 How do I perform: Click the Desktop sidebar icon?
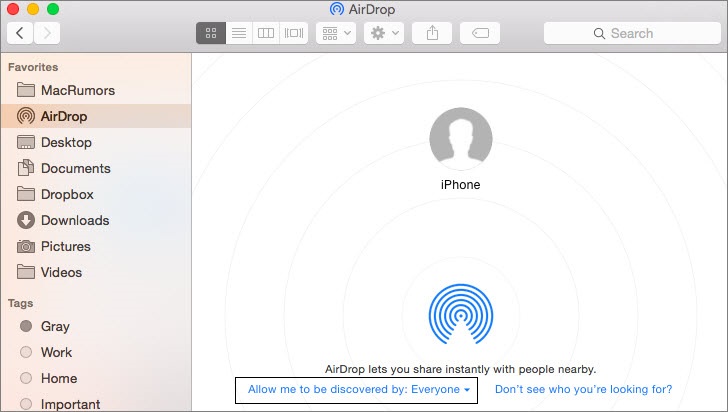pyautogui.click(x=26, y=142)
